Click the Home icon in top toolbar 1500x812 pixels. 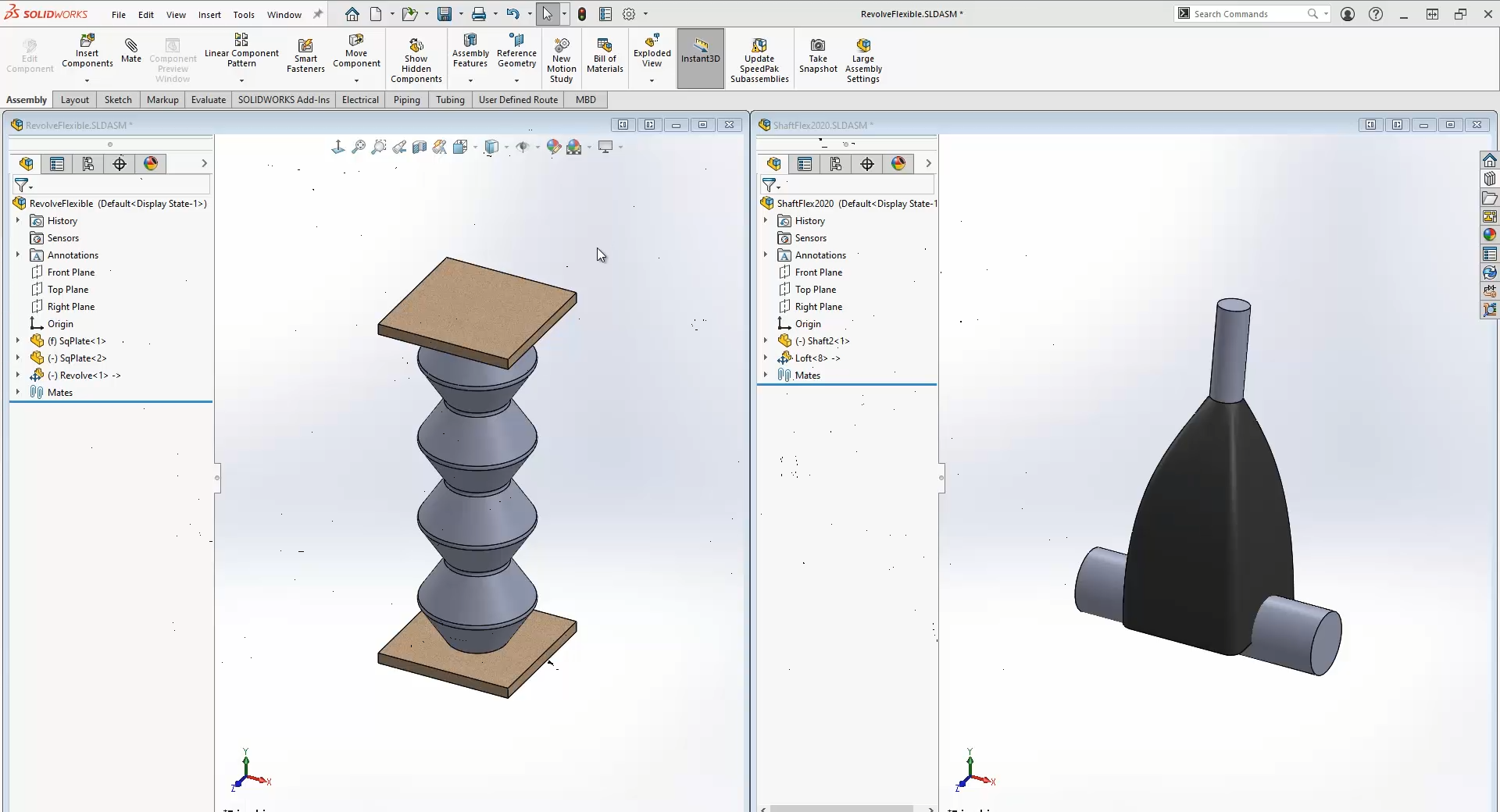tap(352, 14)
